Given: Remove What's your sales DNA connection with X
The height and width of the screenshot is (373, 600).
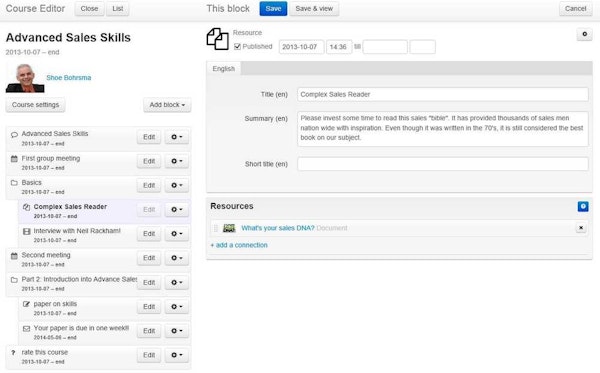Looking at the screenshot, I should click(x=581, y=228).
